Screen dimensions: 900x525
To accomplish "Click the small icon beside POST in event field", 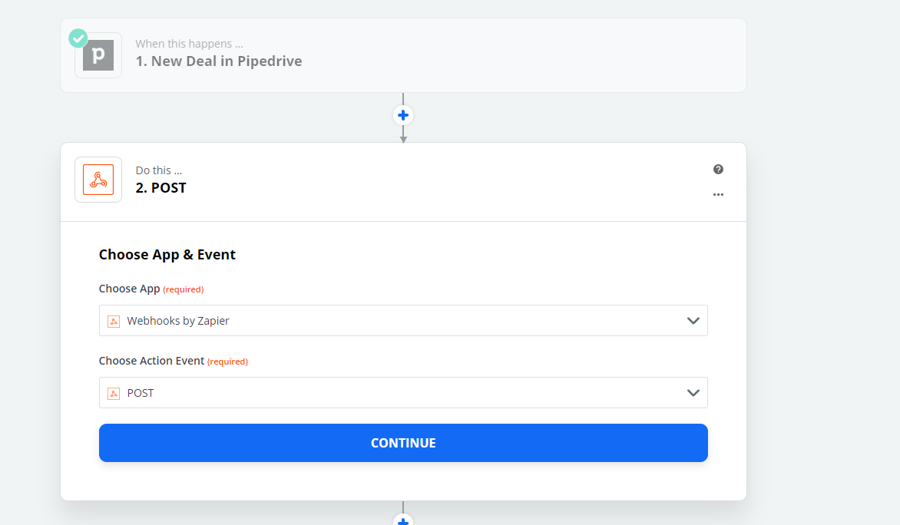I will click(x=114, y=393).
